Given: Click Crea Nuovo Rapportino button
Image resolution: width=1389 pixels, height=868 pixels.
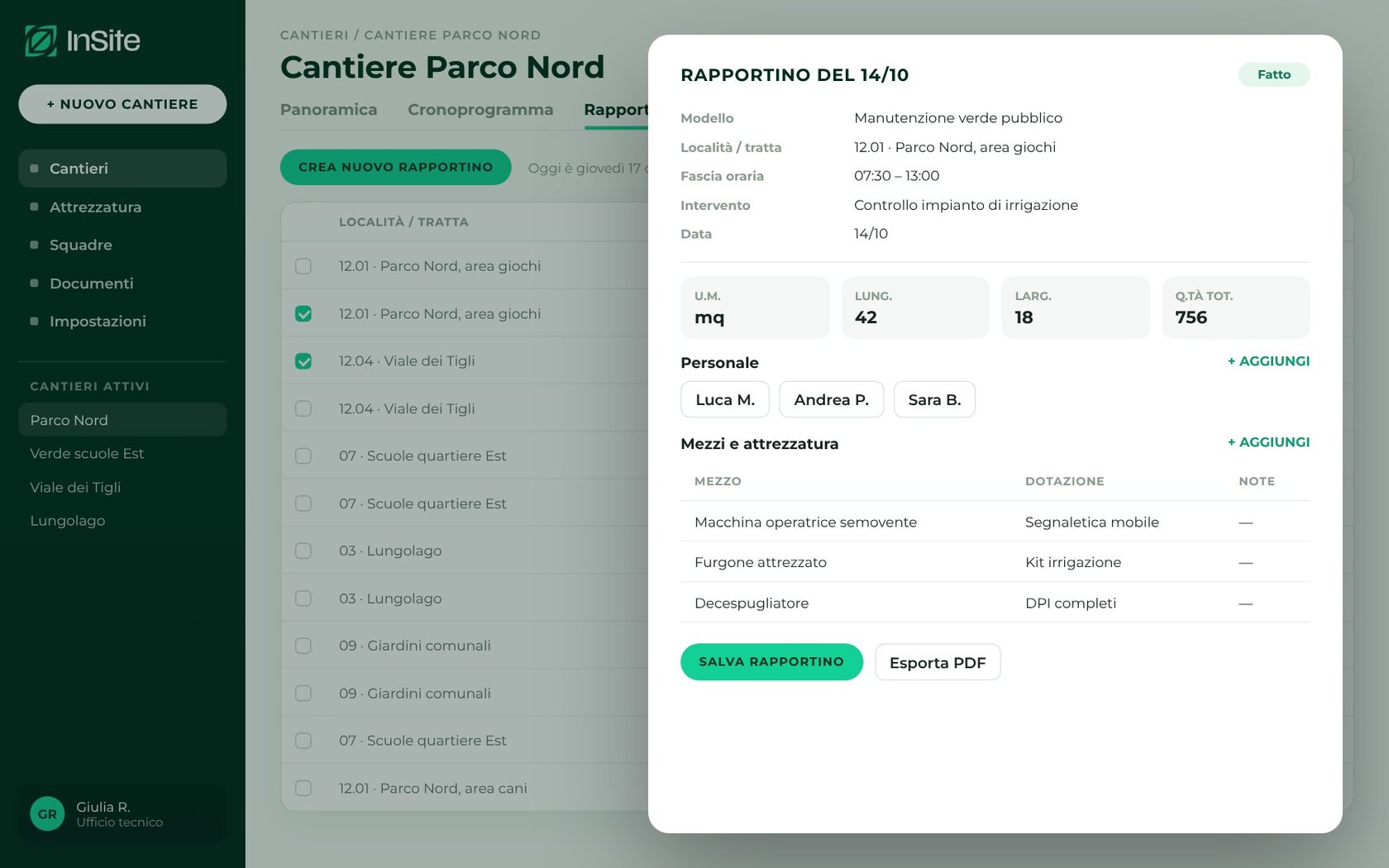Looking at the screenshot, I should [x=395, y=167].
